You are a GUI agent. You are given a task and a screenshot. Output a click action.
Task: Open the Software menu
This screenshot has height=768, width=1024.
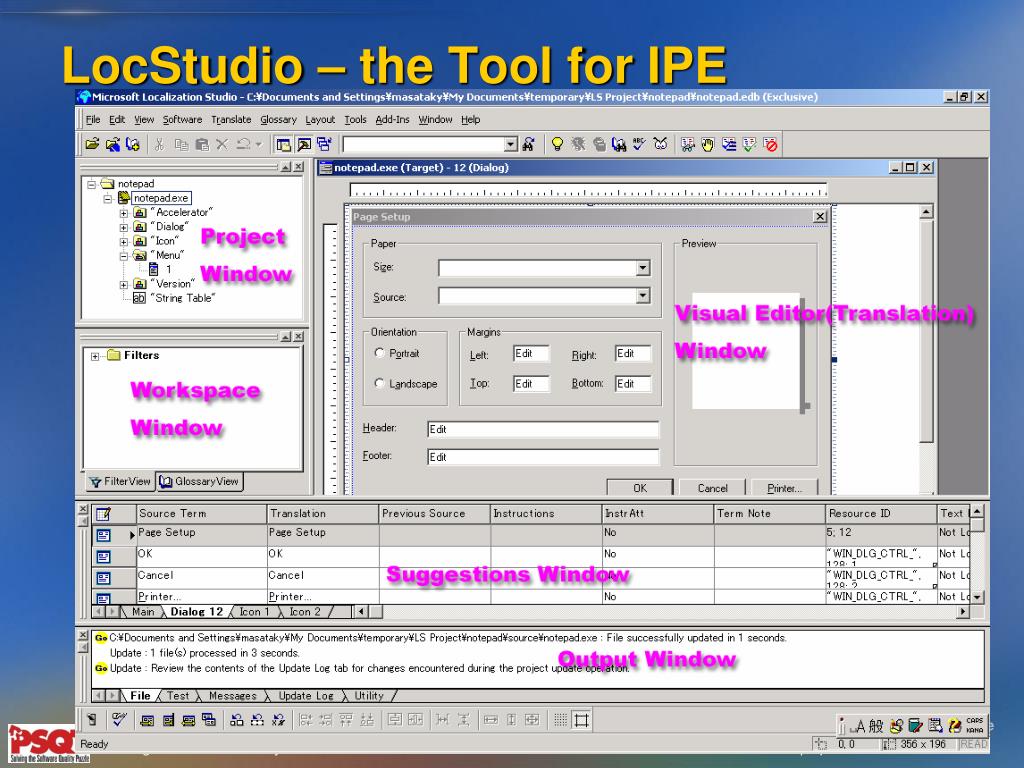[x=182, y=120]
